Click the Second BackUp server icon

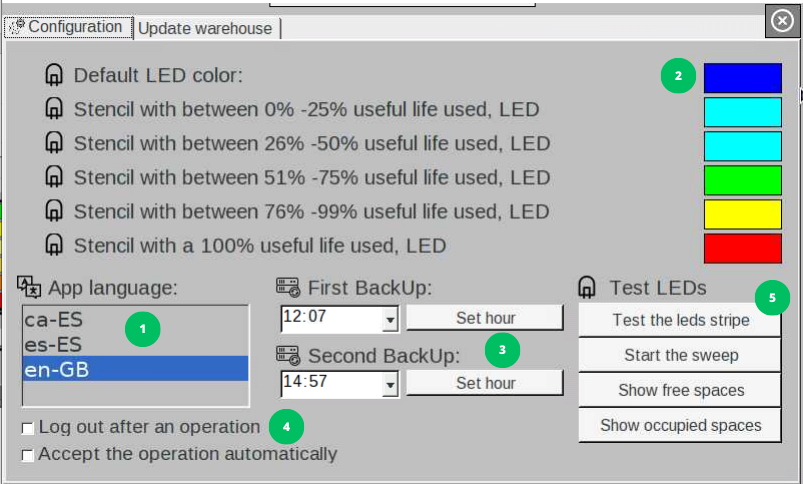(x=288, y=355)
